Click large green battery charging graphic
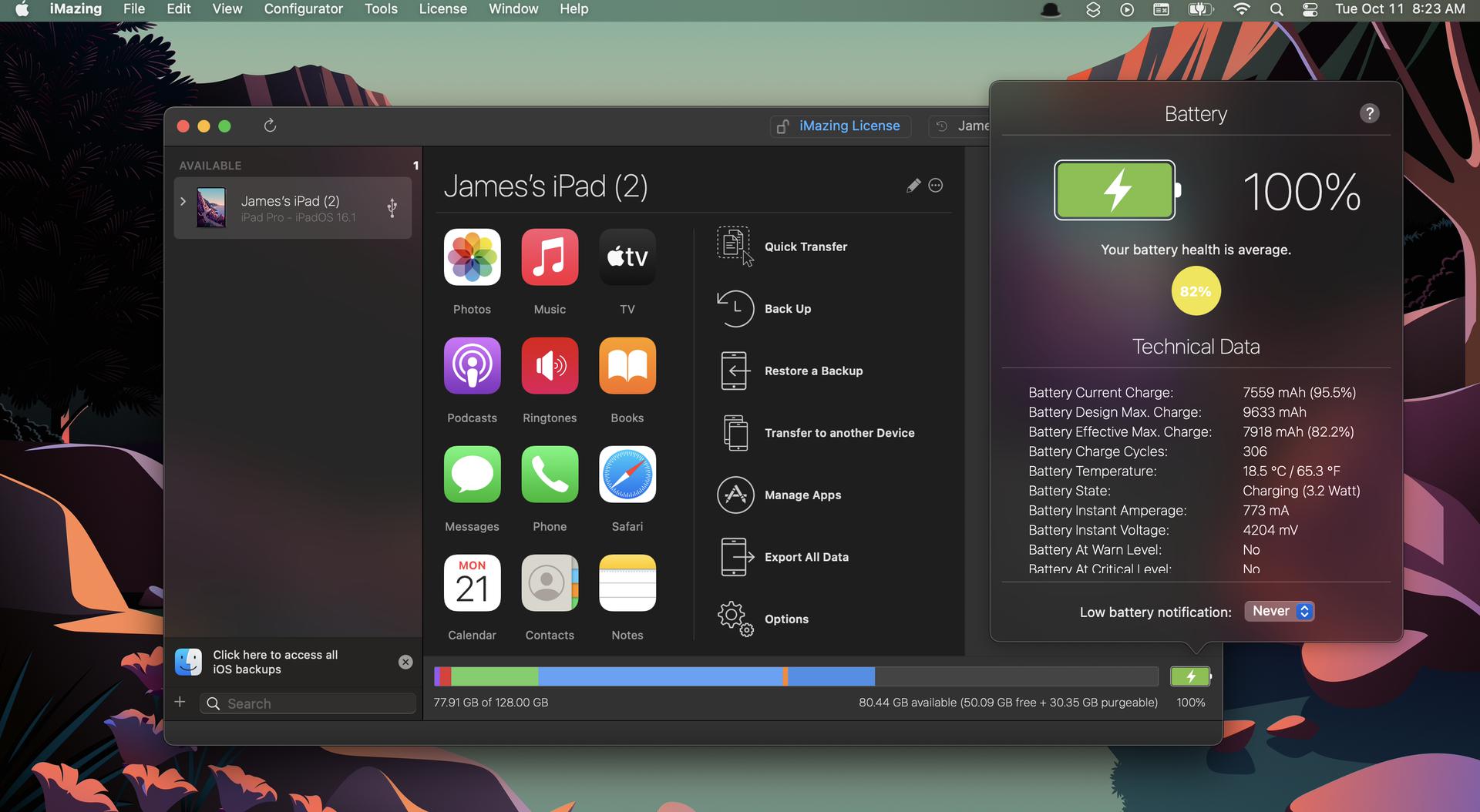The width and height of the screenshot is (1480, 812). pos(1117,190)
